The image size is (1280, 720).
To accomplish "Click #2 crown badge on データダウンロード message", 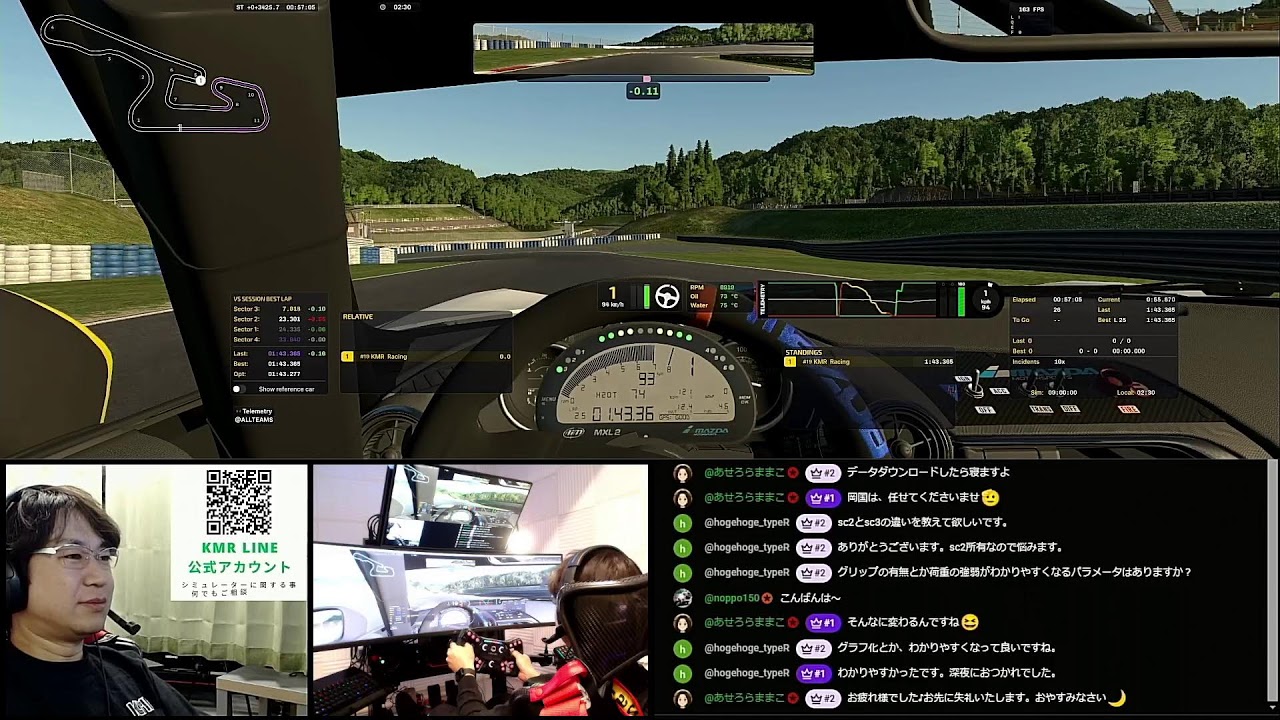I will [822, 472].
